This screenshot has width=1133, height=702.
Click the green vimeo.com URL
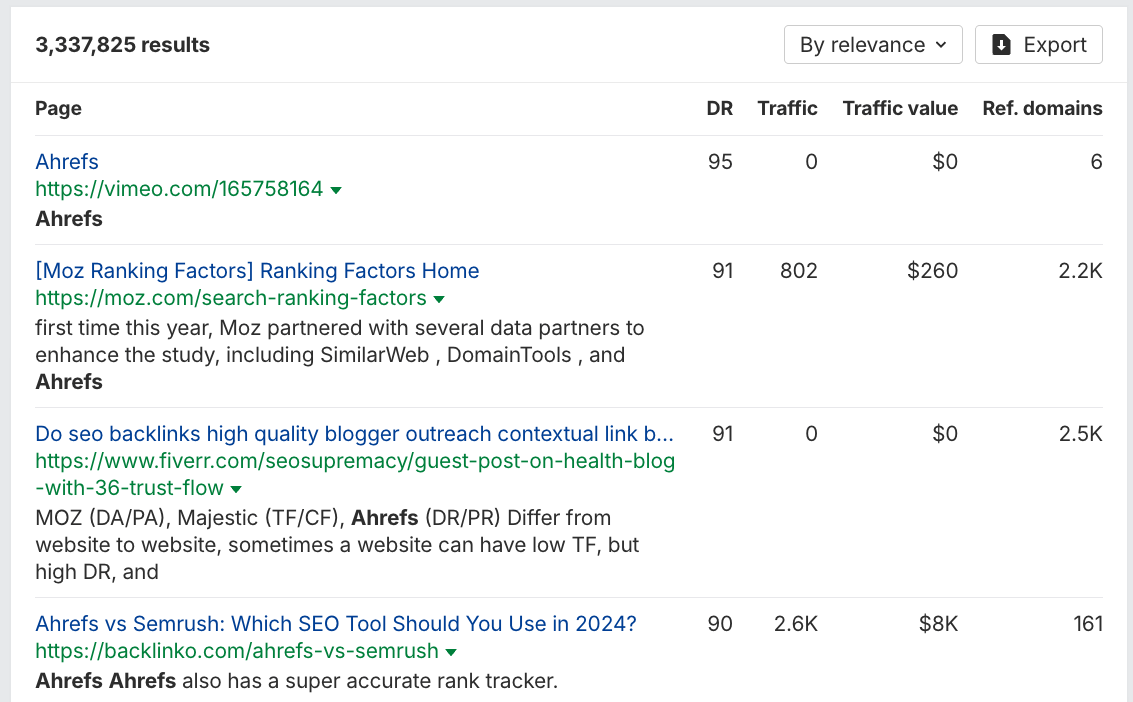click(178, 189)
